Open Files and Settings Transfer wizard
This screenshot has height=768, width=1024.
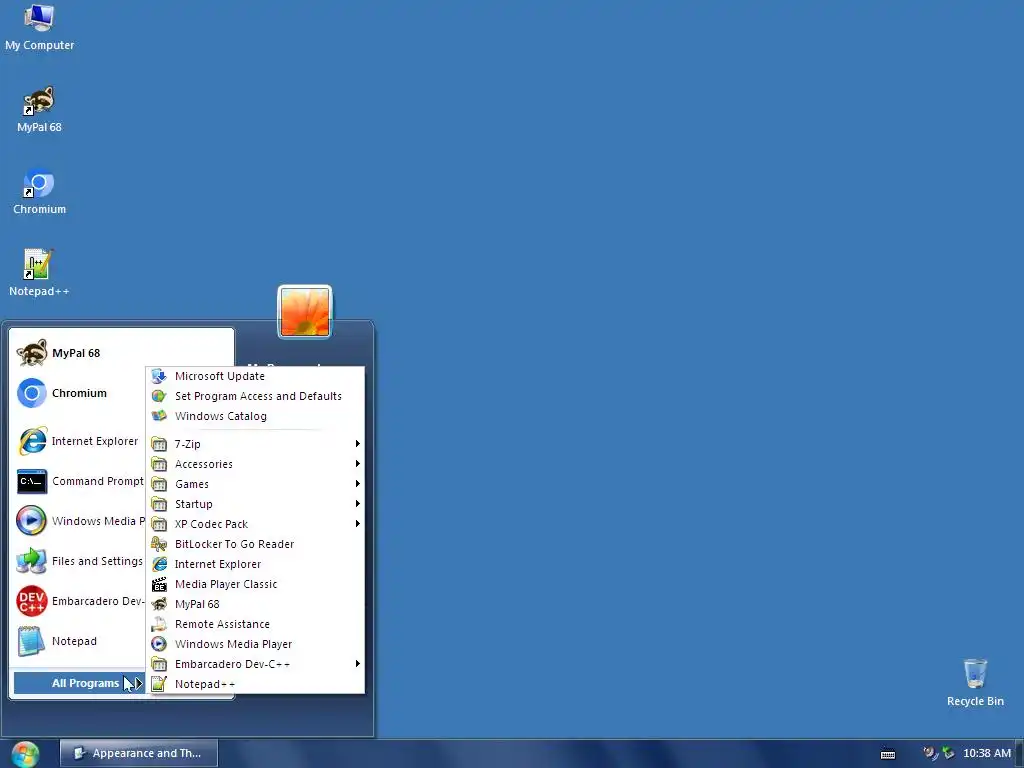click(78, 561)
